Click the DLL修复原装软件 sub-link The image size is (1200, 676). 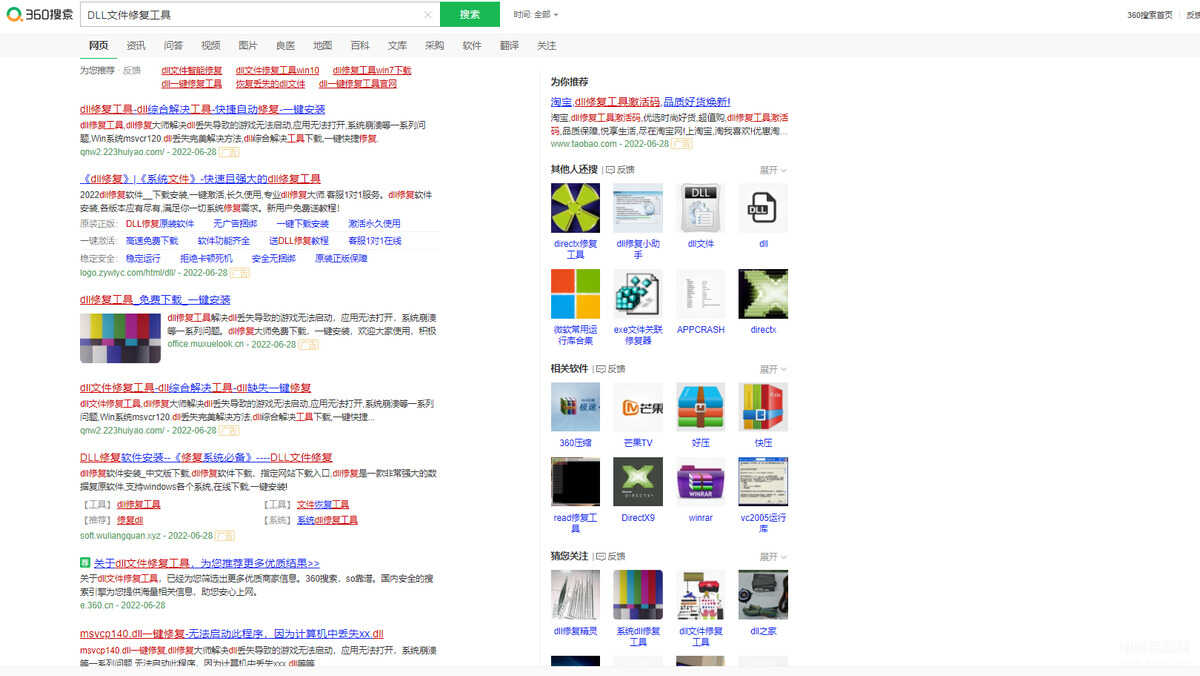tap(160, 224)
